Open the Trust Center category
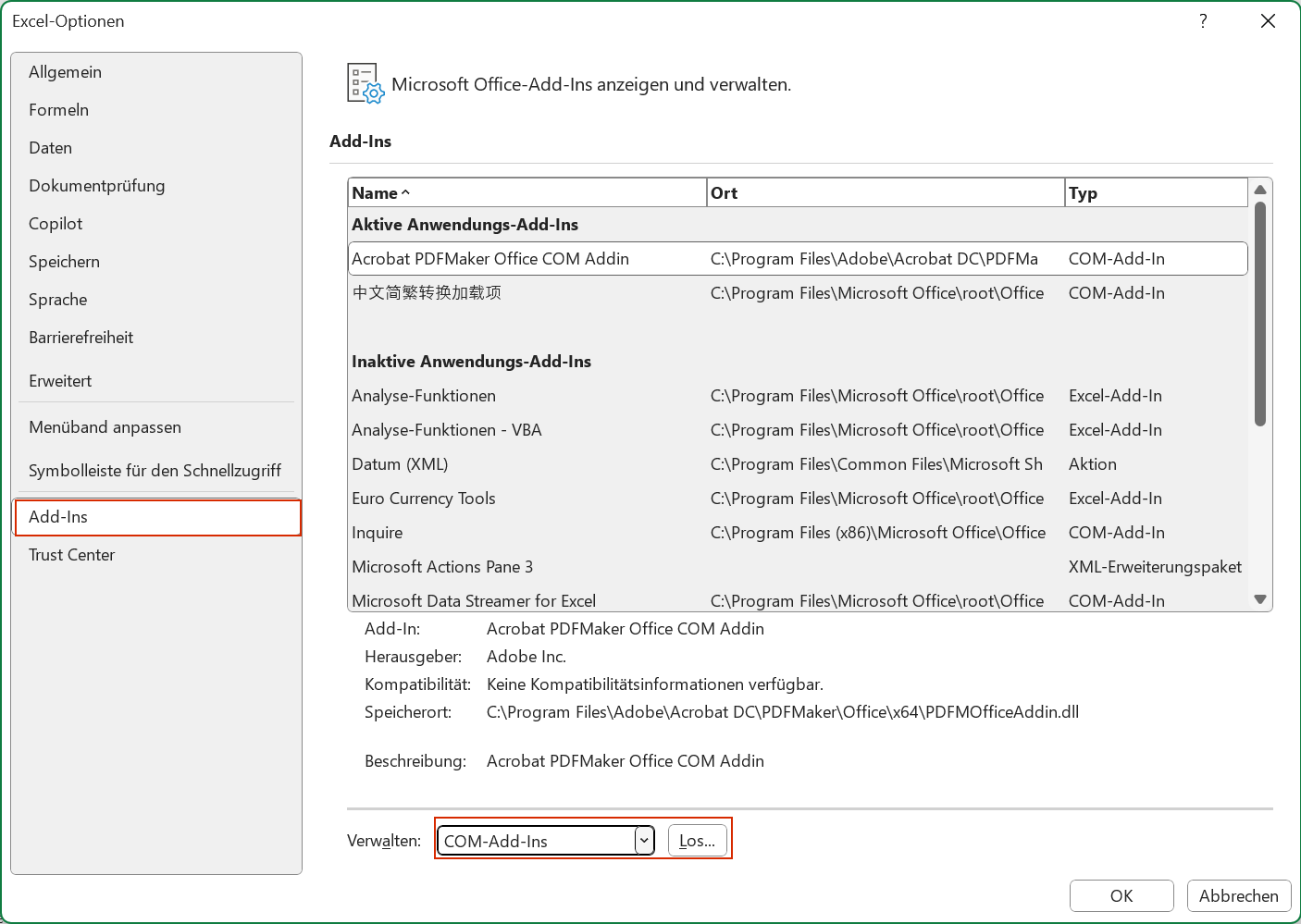This screenshot has width=1301, height=924. [x=72, y=555]
